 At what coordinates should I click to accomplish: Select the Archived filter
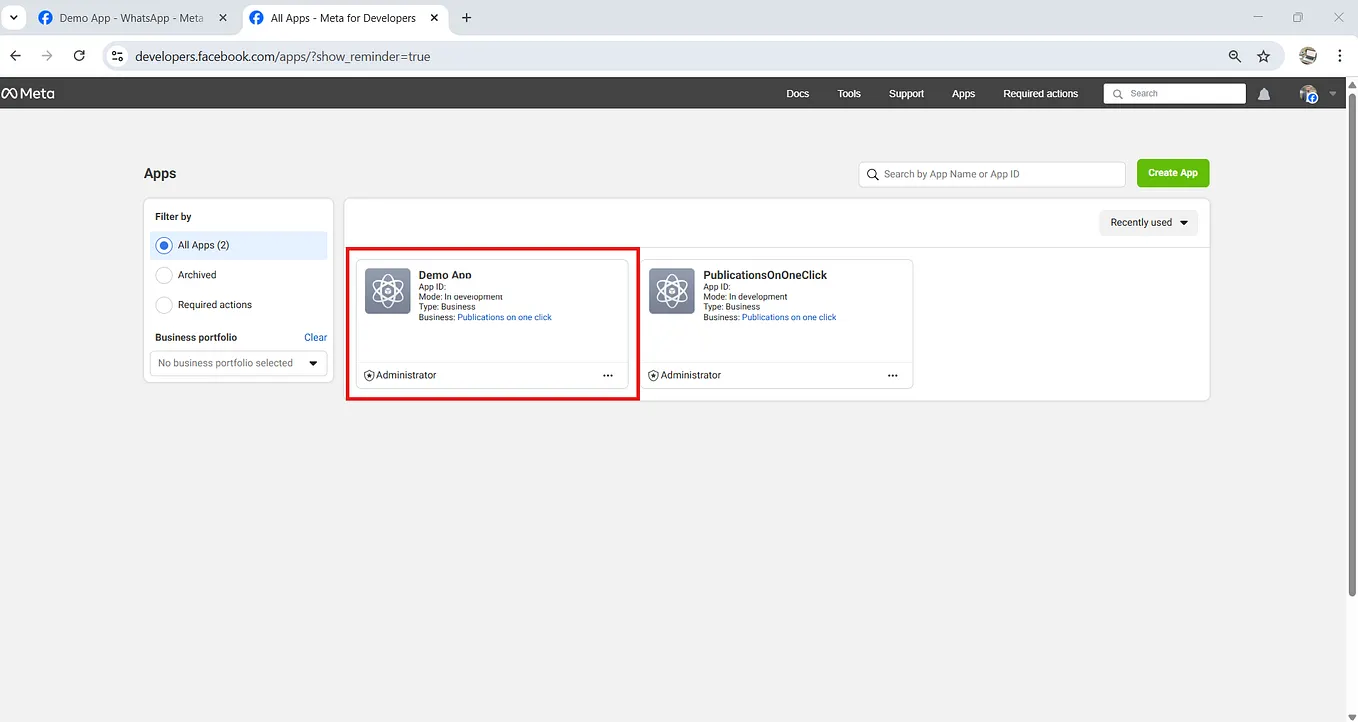pos(163,275)
